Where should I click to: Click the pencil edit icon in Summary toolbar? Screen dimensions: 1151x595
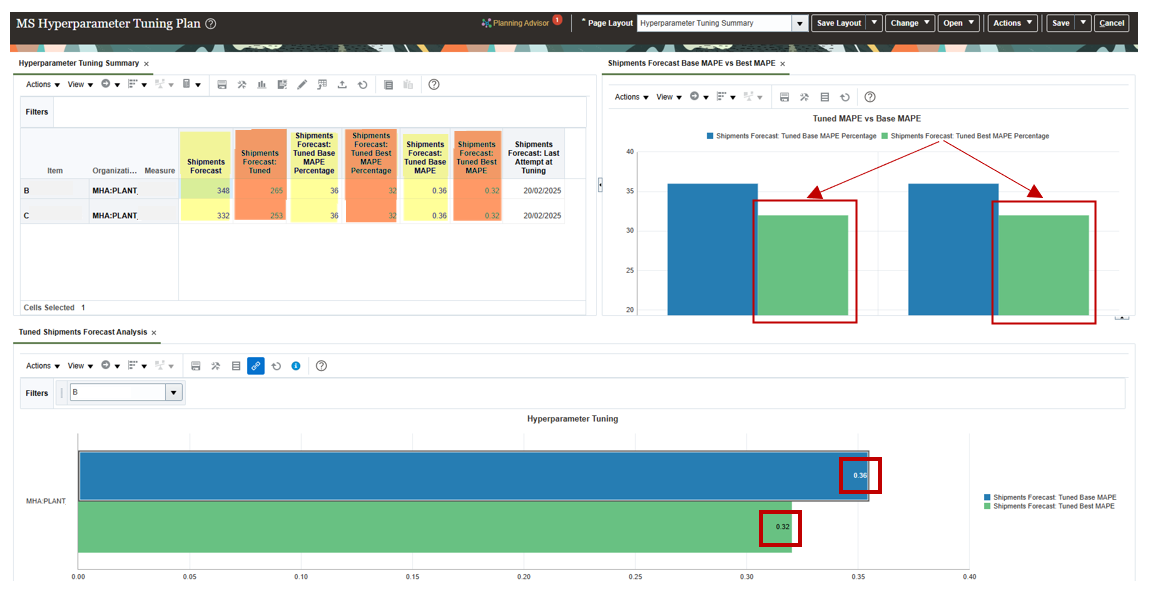[x=302, y=85]
